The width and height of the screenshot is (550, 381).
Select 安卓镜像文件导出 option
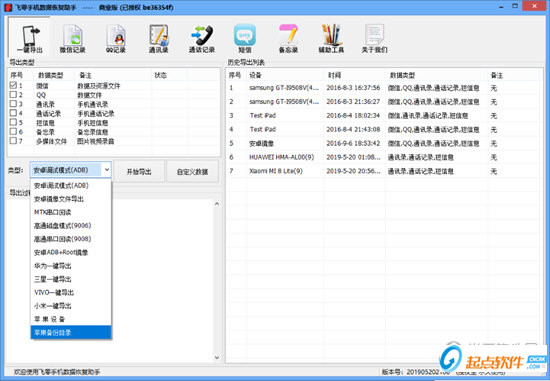click(x=71, y=199)
